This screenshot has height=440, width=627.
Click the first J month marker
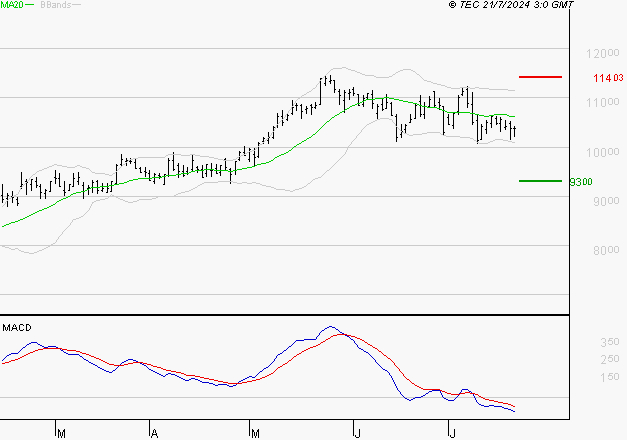357,434
